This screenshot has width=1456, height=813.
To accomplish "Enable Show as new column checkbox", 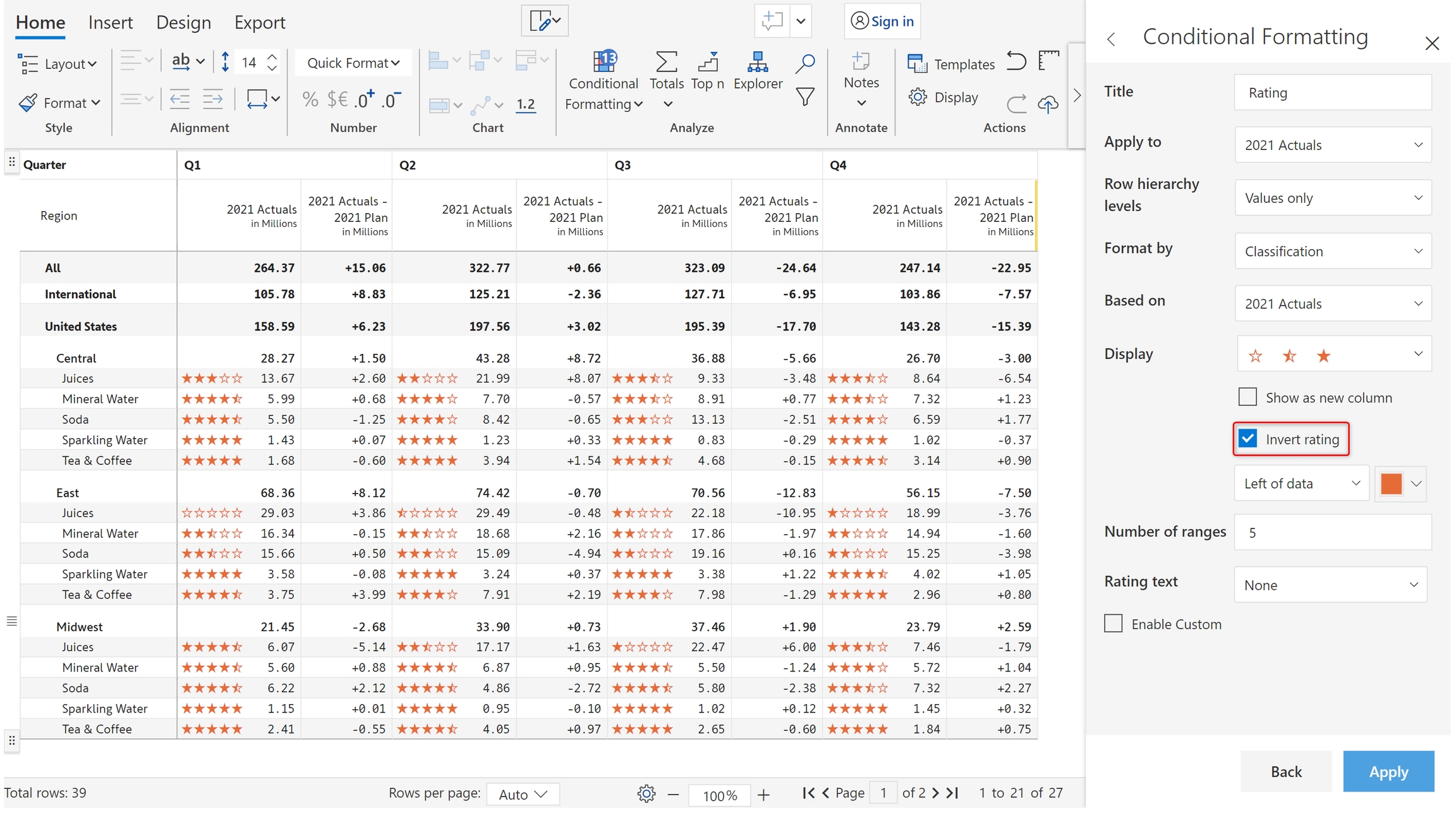I will point(1247,397).
